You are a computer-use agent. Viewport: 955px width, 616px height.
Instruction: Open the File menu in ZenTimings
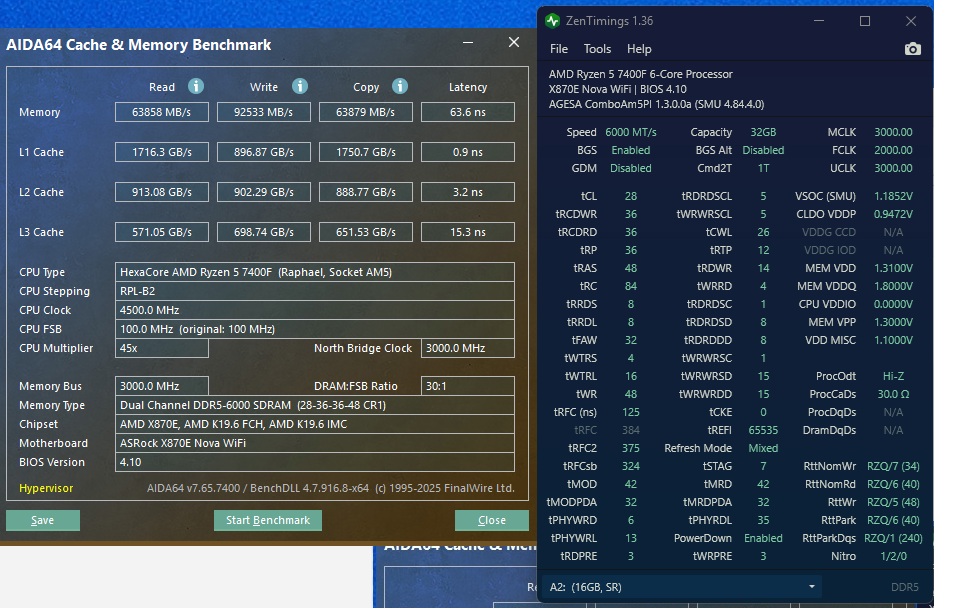tap(559, 49)
